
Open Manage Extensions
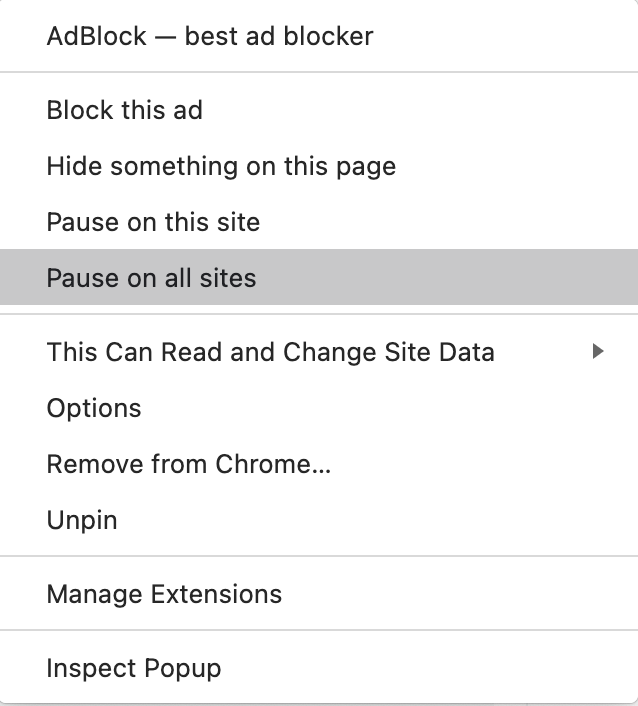(x=164, y=594)
